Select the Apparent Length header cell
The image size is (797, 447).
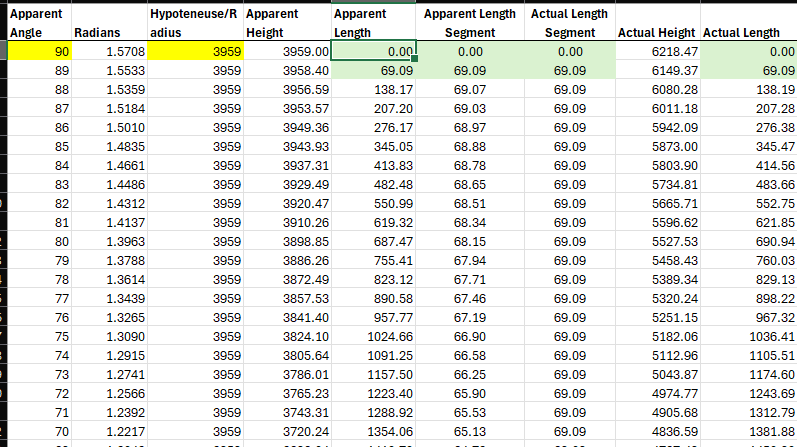pyautogui.click(x=374, y=22)
